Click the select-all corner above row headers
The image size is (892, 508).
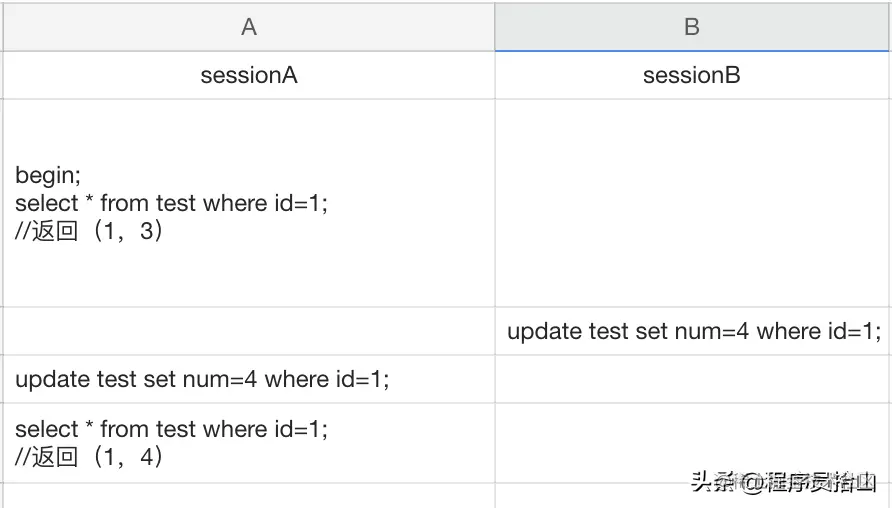tap(2, 27)
